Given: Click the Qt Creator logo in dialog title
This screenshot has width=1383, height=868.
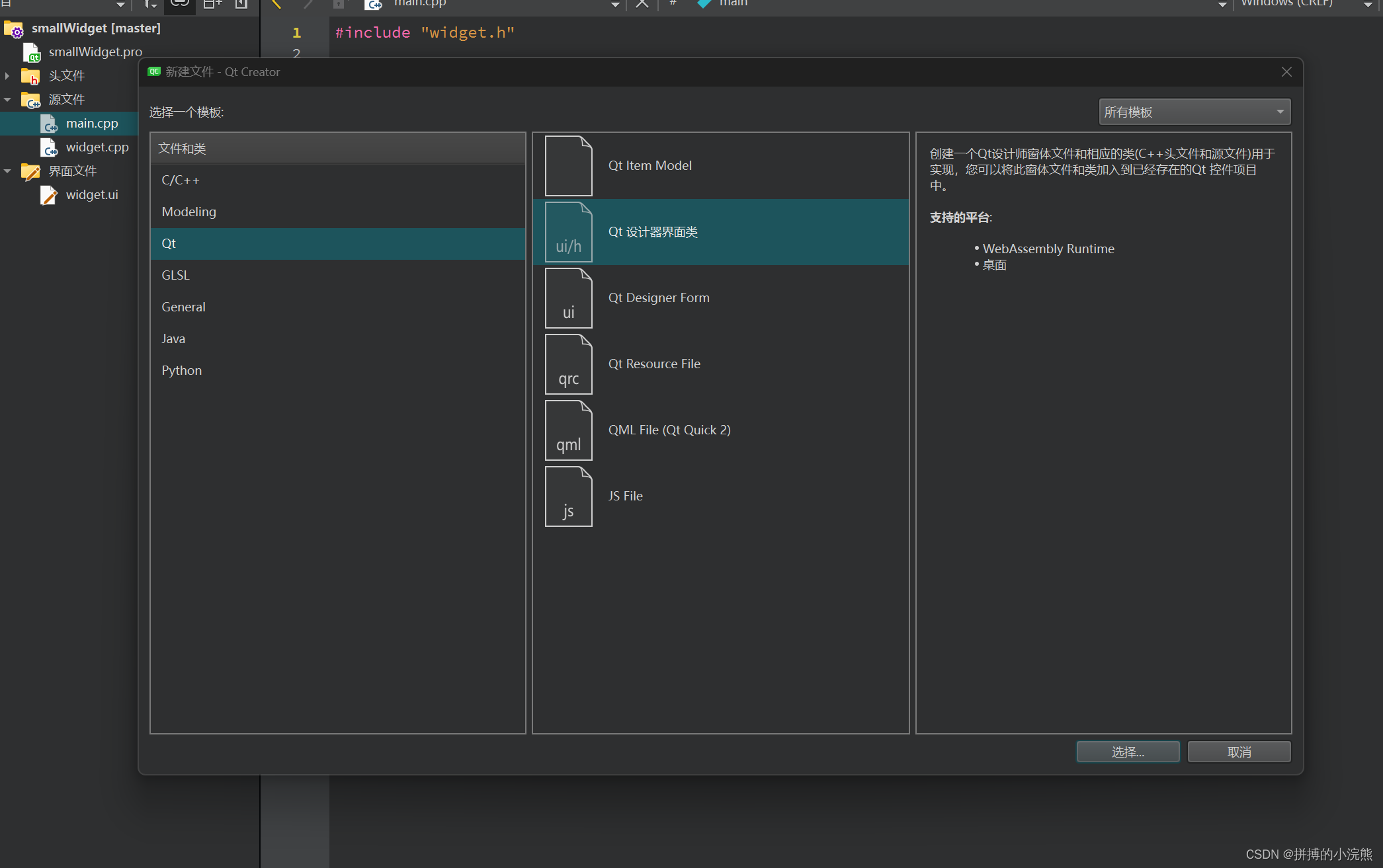Looking at the screenshot, I should tap(154, 71).
